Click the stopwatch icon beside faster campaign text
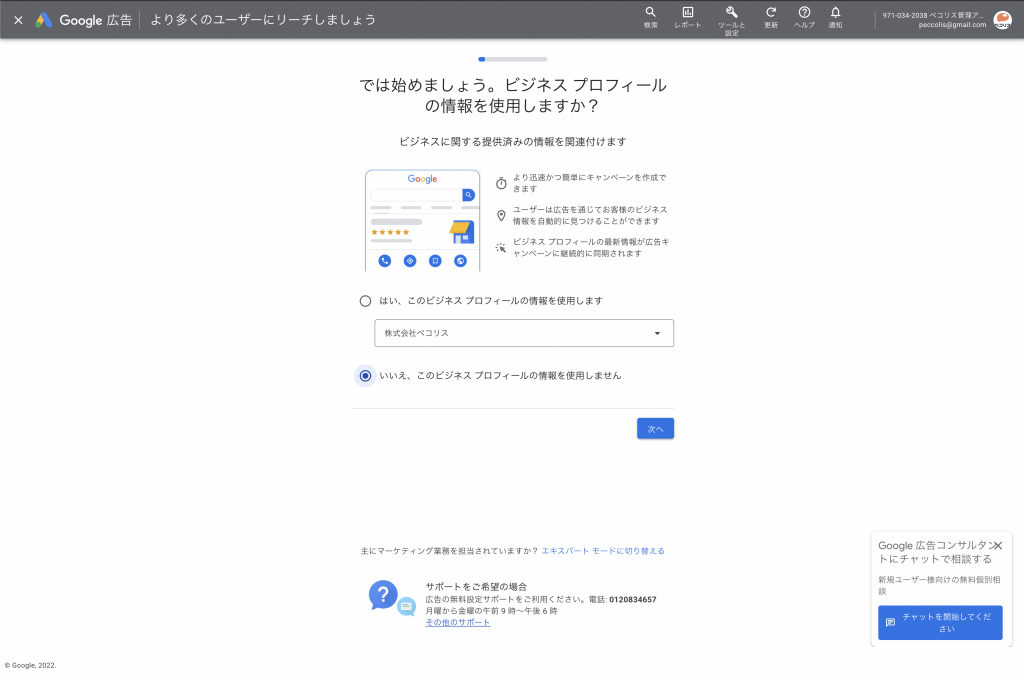1024x674 pixels. [501, 183]
